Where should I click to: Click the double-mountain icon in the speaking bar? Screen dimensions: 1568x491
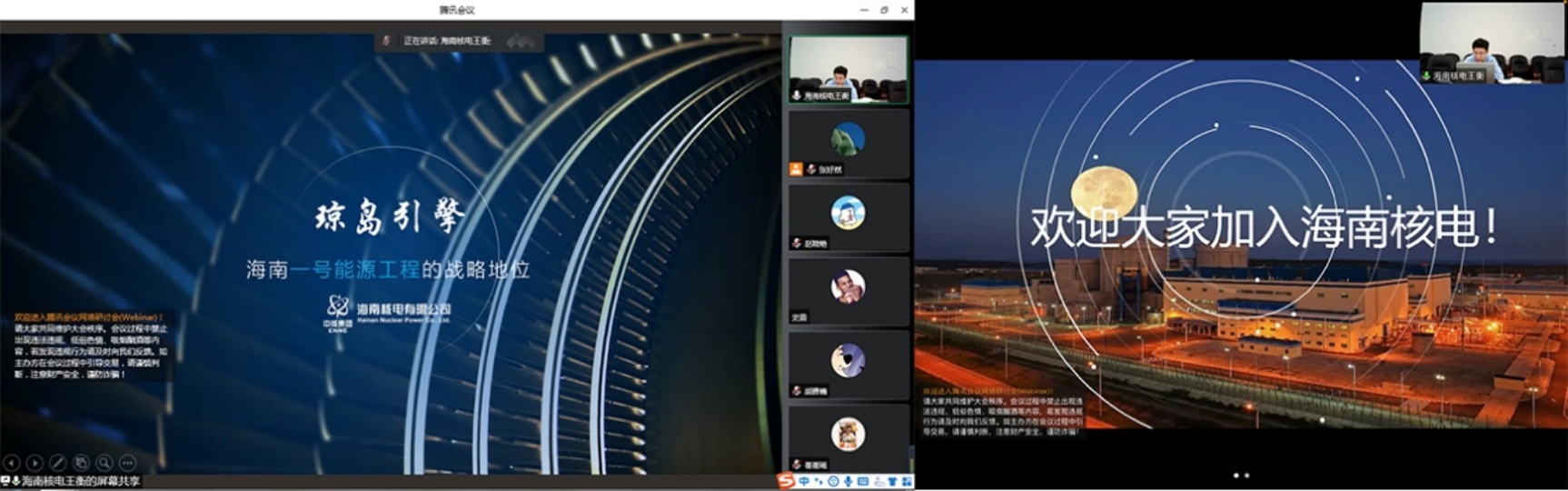click(521, 41)
